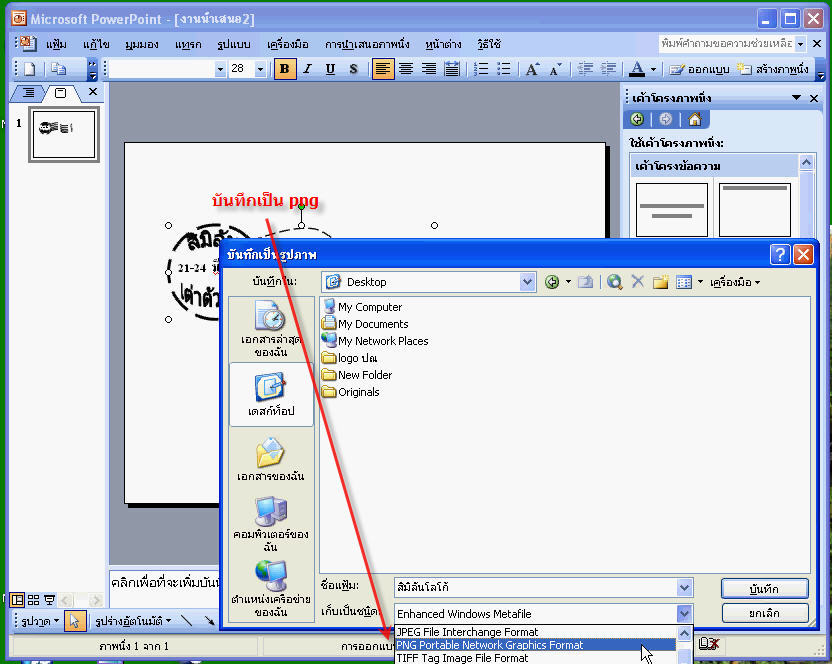Click the dialog Back navigation icon
Screen dimensions: 832x664
point(552,282)
